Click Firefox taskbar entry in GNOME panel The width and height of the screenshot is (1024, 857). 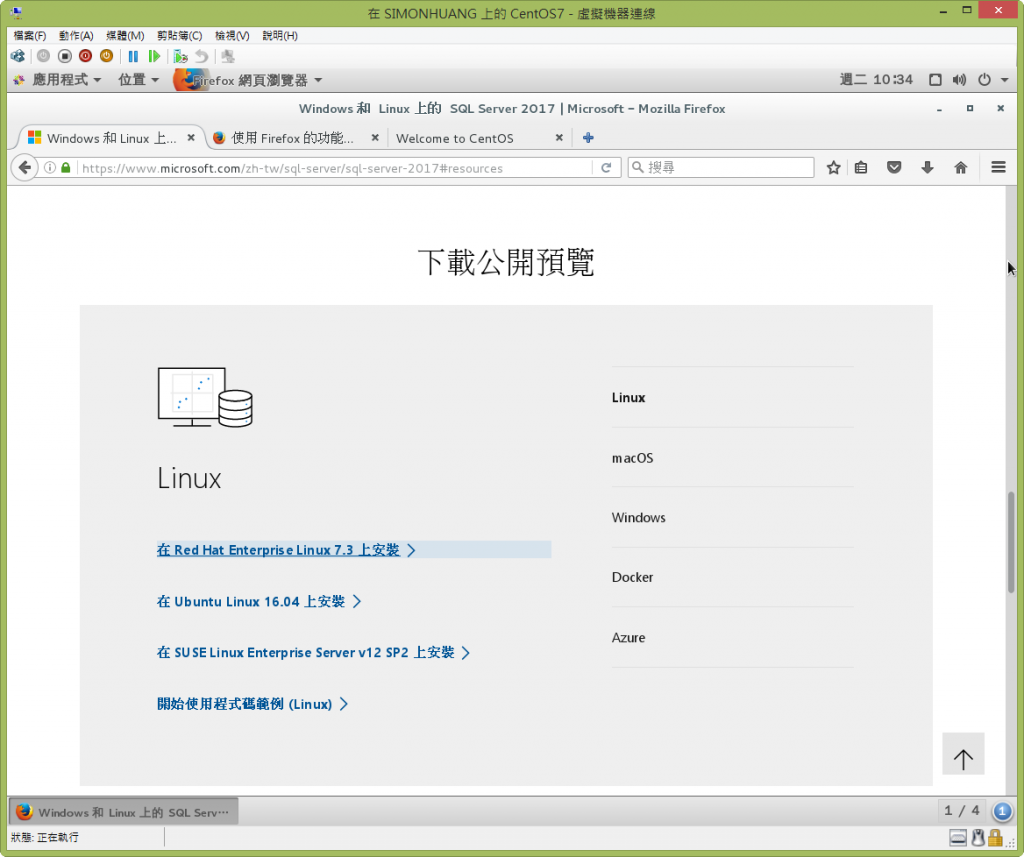[124, 812]
